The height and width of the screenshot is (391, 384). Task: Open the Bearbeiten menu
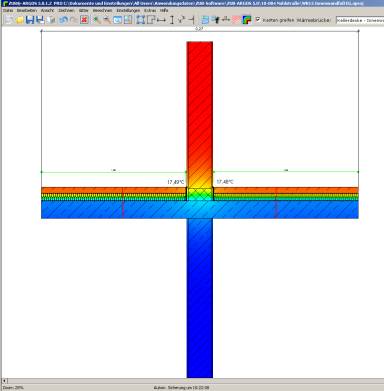pyautogui.click(x=27, y=10)
